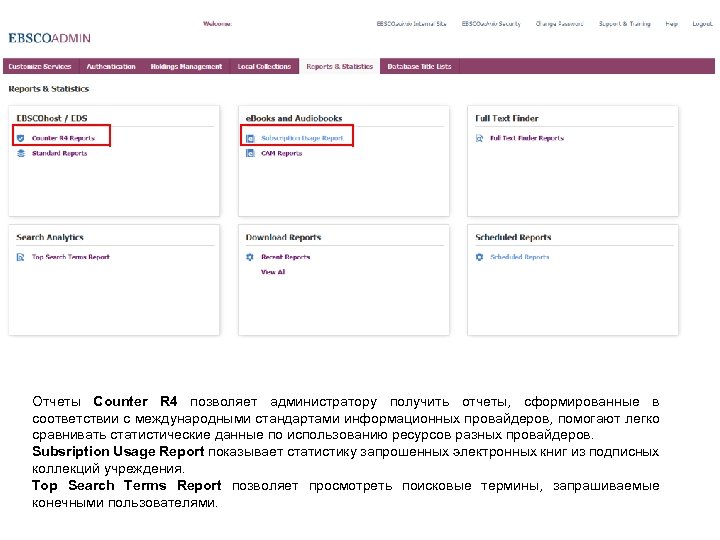Screen dimensions: 720x540
Task: Open the CAM Reports link
Action: [281, 153]
